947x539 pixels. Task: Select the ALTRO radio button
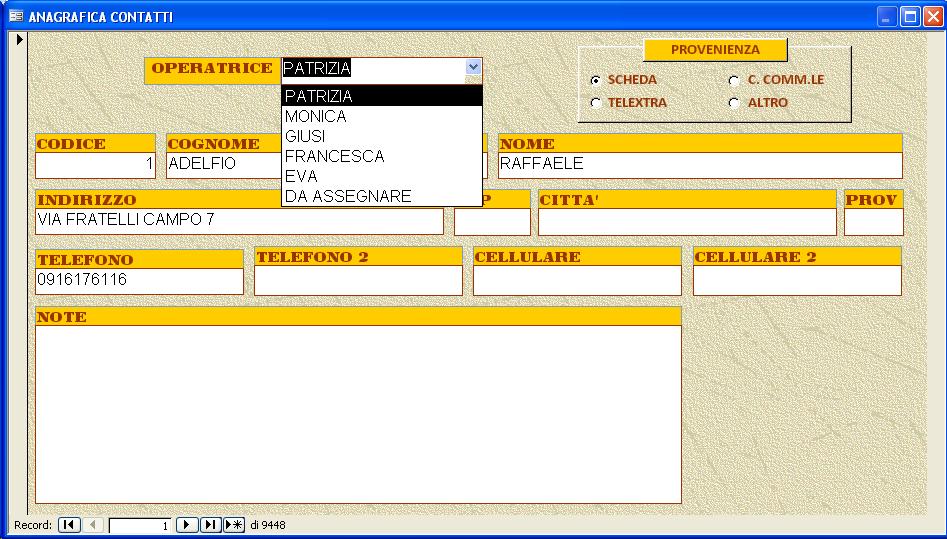click(x=734, y=103)
